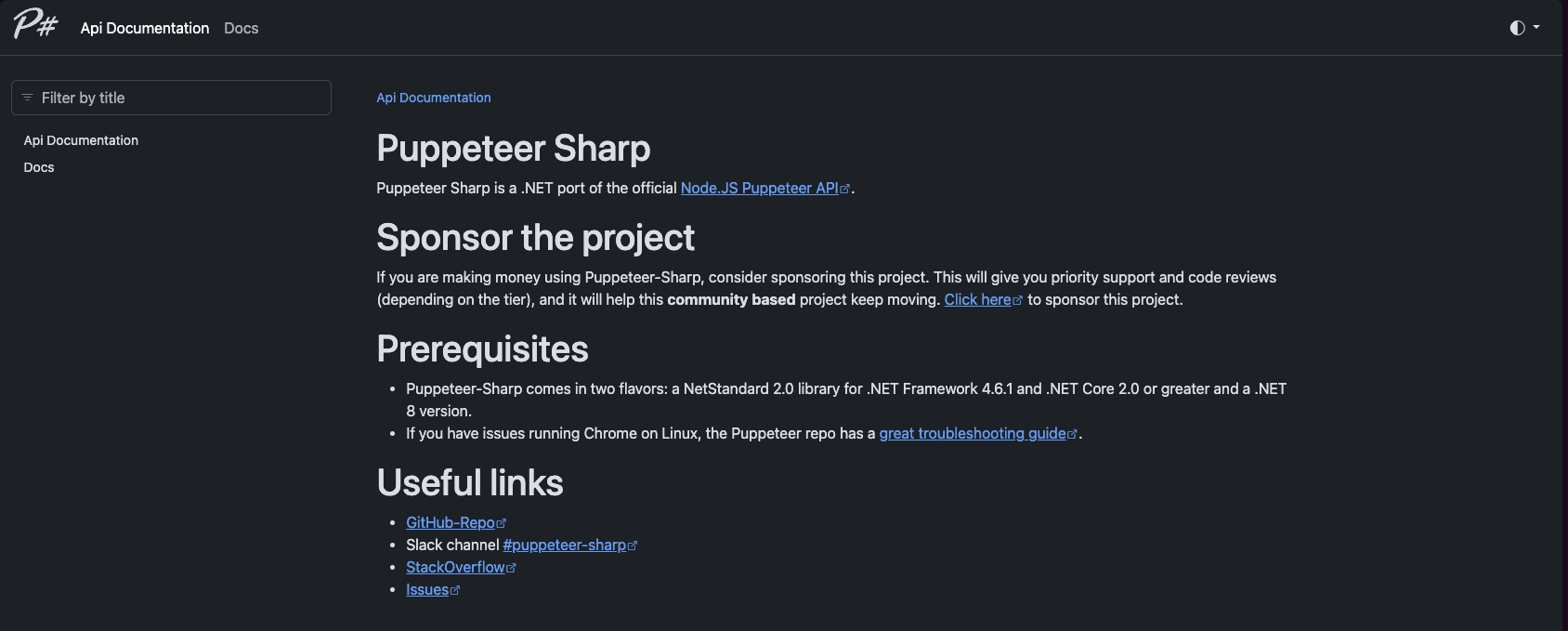Click the Api Documentation breadcrumb link
The height and width of the screenshot is (631, 1568).
tap(433, 97)
